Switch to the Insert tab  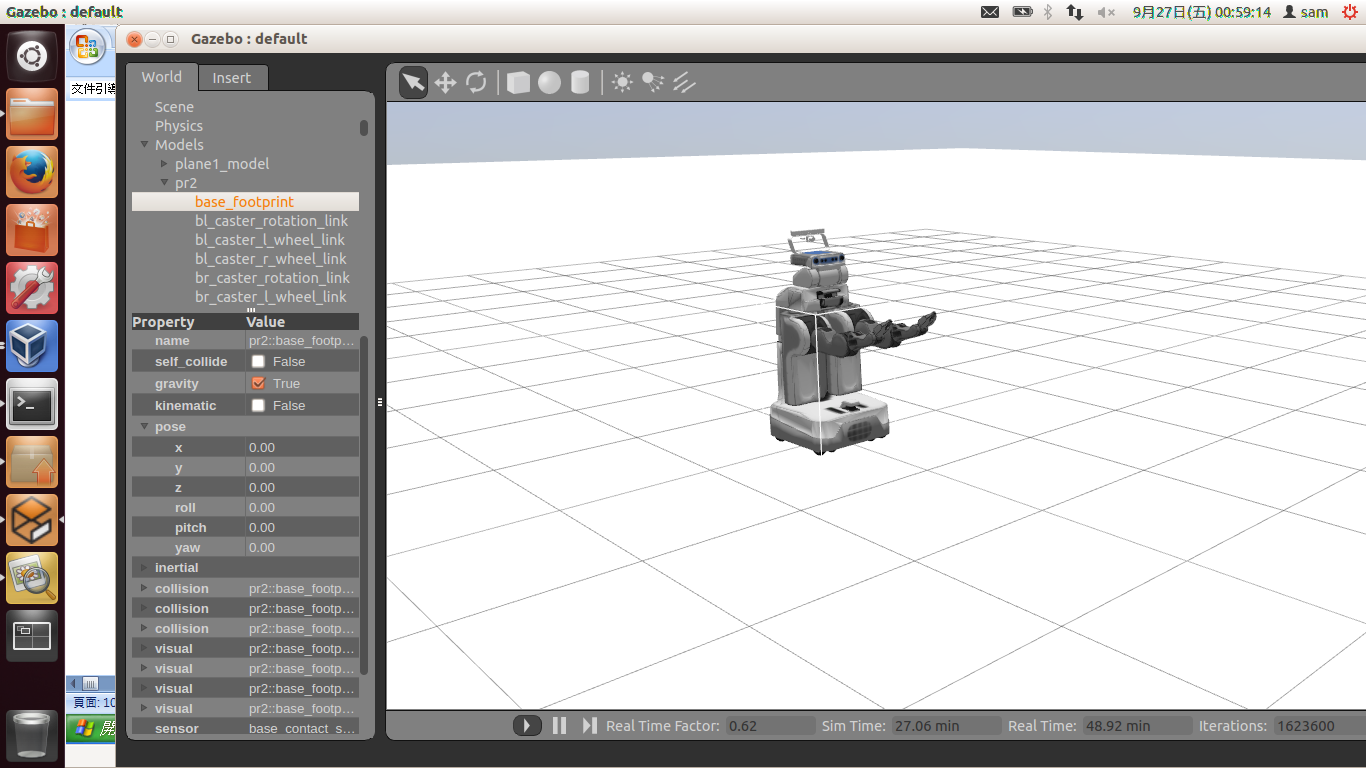232,78
